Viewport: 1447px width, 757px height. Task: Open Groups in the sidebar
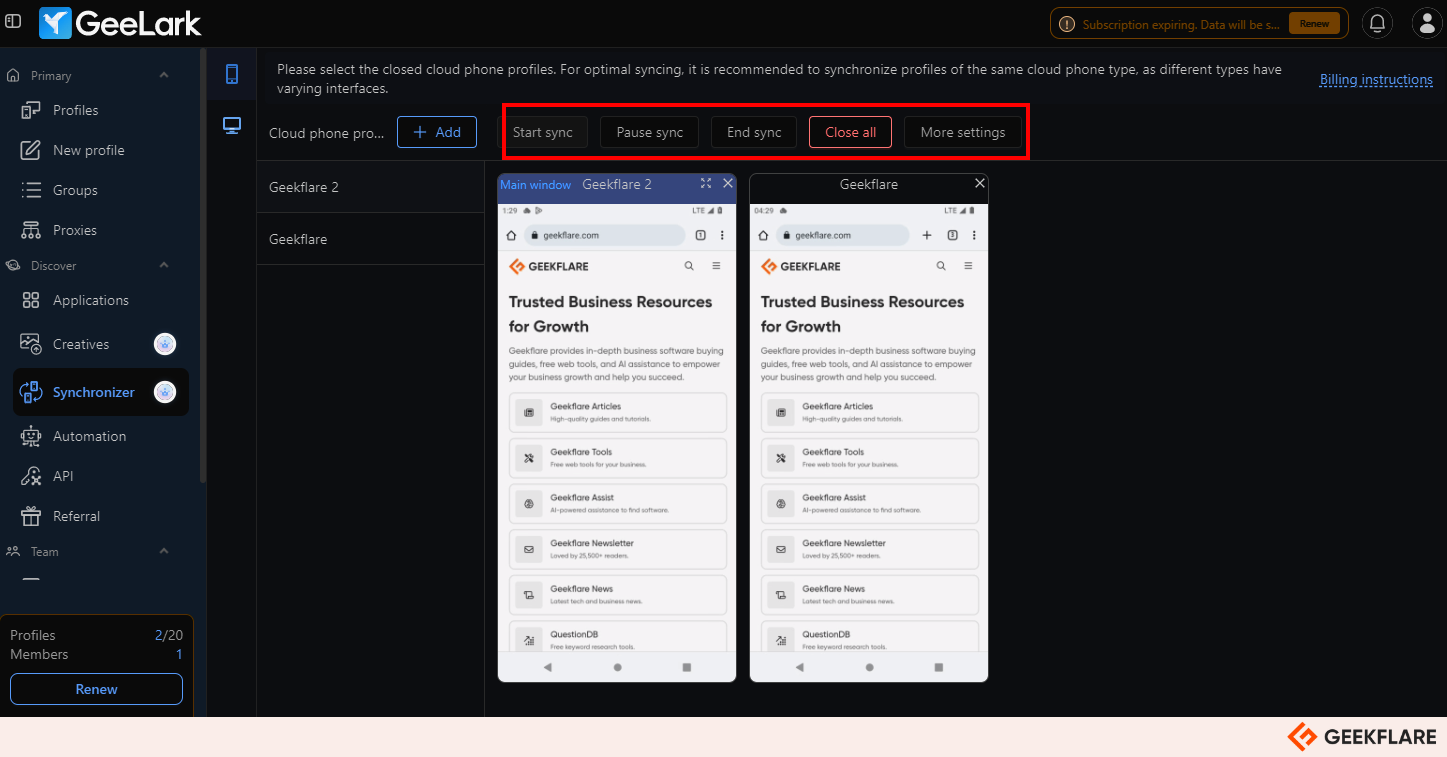[75, 190]
